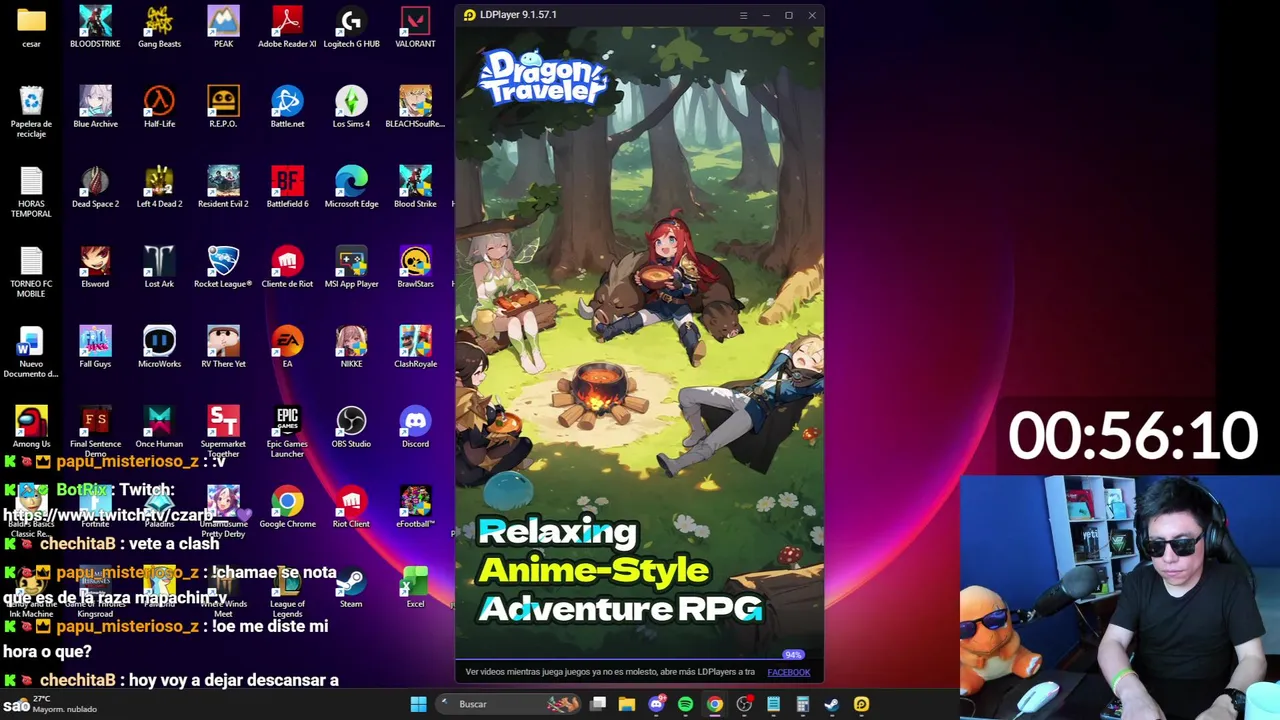Select the MSI App Player shortcut
Screen dimensions: 1280x720
(351, 267)
